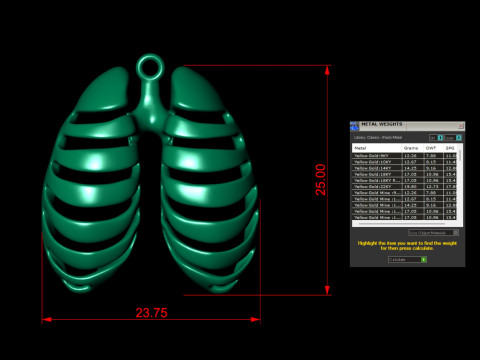Click the 12.73 DWT value
This screenshot has width=480, height=360.
coord(431,187)
